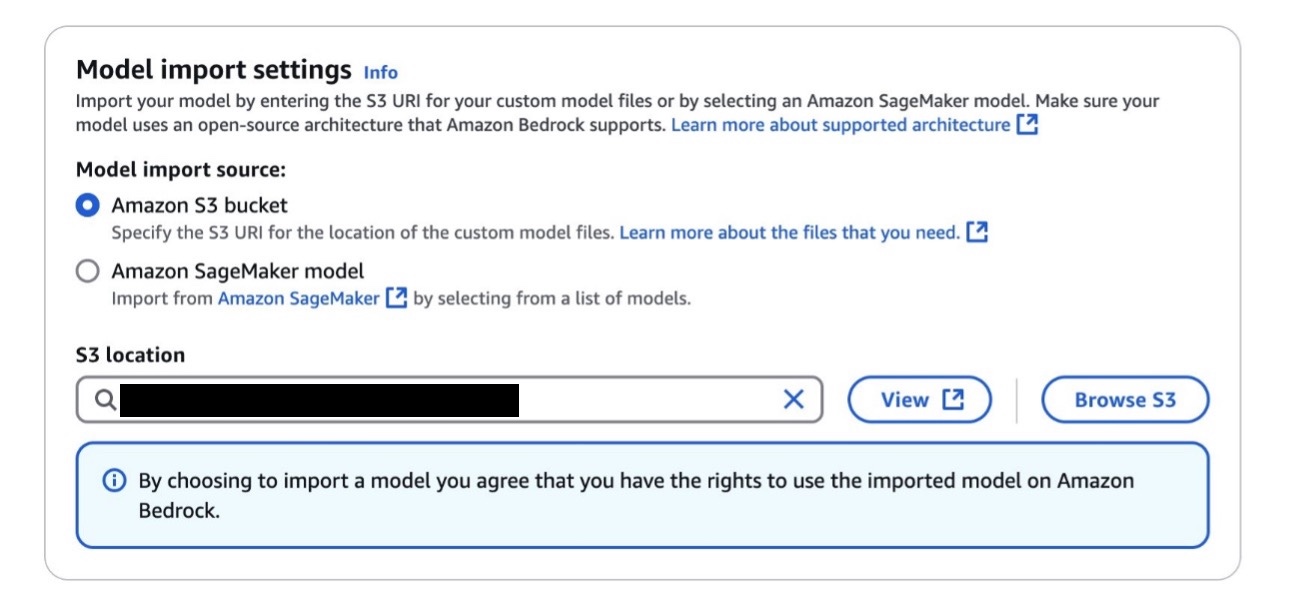Select the Amazon S3 bucket radio button
1292x605 pixels.
pyautogui.click(x=88, y=206)
